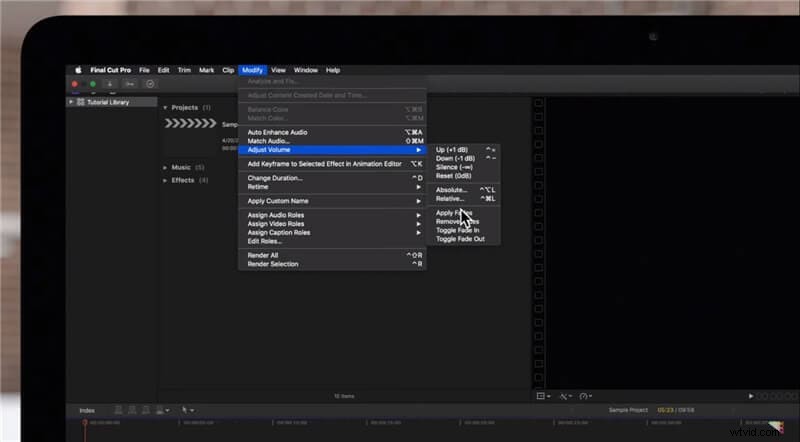Select the Sample Project chevron thumbnail
The image size is (800, 442).
pos(190,123)
